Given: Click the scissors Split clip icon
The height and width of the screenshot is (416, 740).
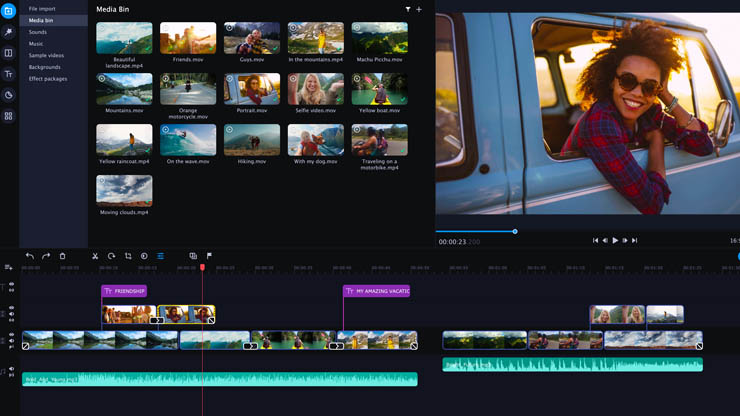Looking at the screenshot, I should 95,256.
